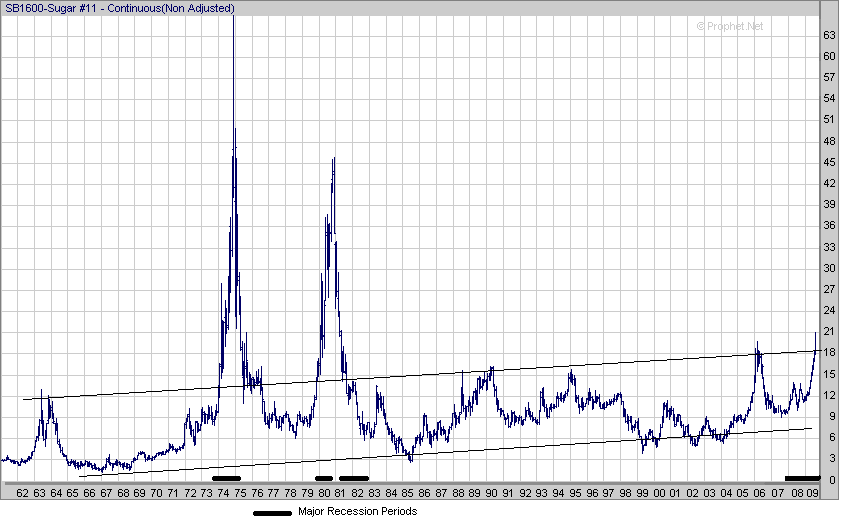Click year label 74 on time axis
854x525 pixels.
(x=223, y=493)
